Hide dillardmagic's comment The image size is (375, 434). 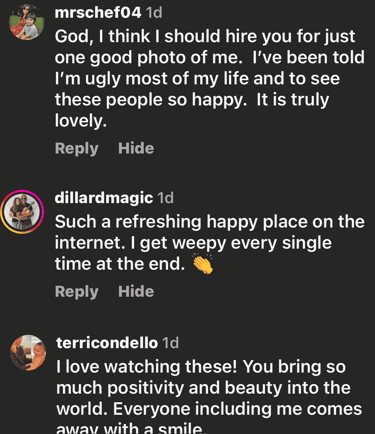pyautogui.click(x=136, y=291)
